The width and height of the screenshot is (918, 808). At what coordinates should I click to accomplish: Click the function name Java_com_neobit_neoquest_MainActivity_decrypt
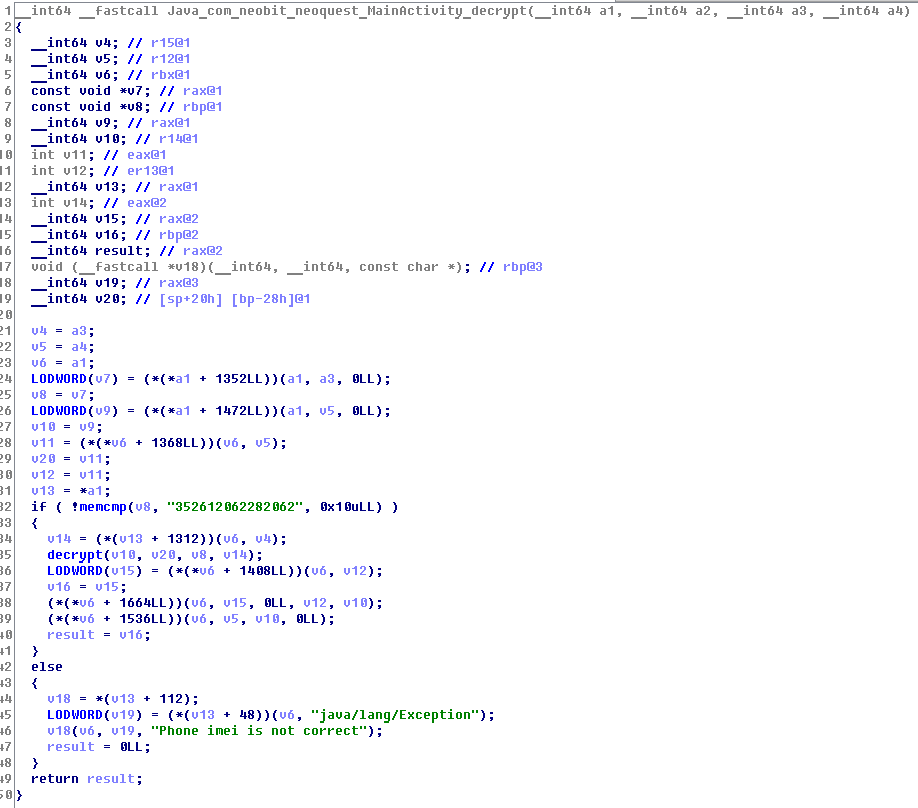[x=347, y=11]
